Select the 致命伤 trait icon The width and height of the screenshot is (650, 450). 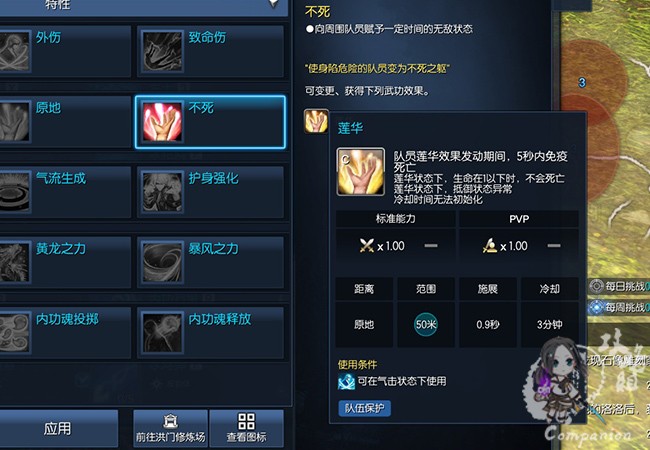(162, 52)
